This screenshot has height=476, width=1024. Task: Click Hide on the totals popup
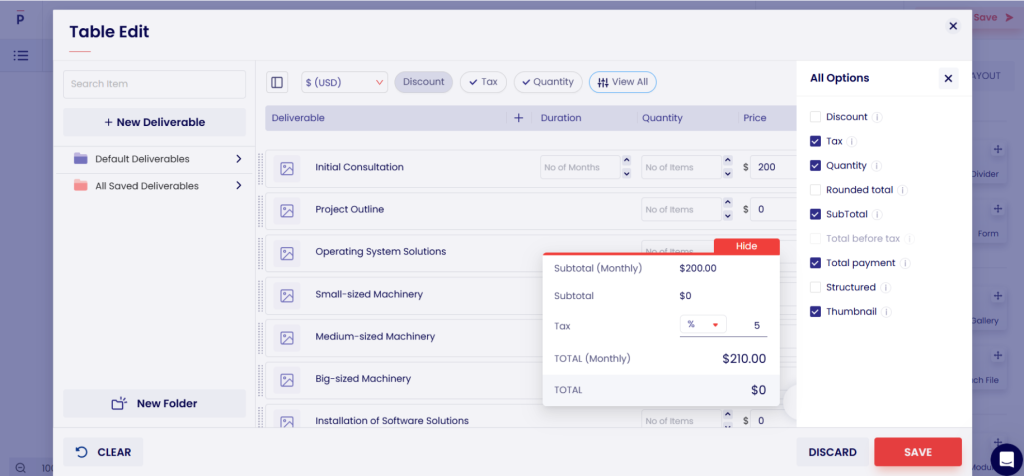(x=746, y=246)
